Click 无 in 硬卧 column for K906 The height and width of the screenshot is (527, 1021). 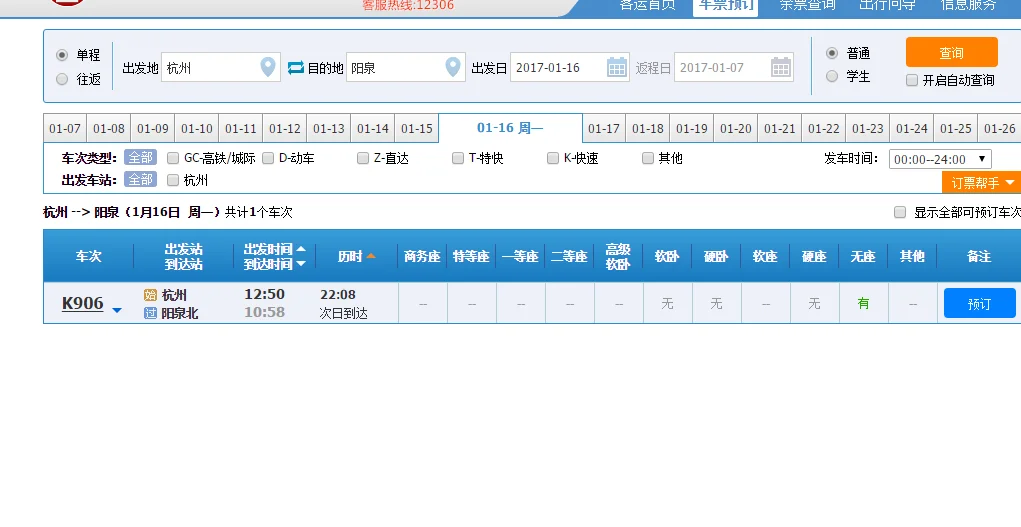click(x=716, y=303)
